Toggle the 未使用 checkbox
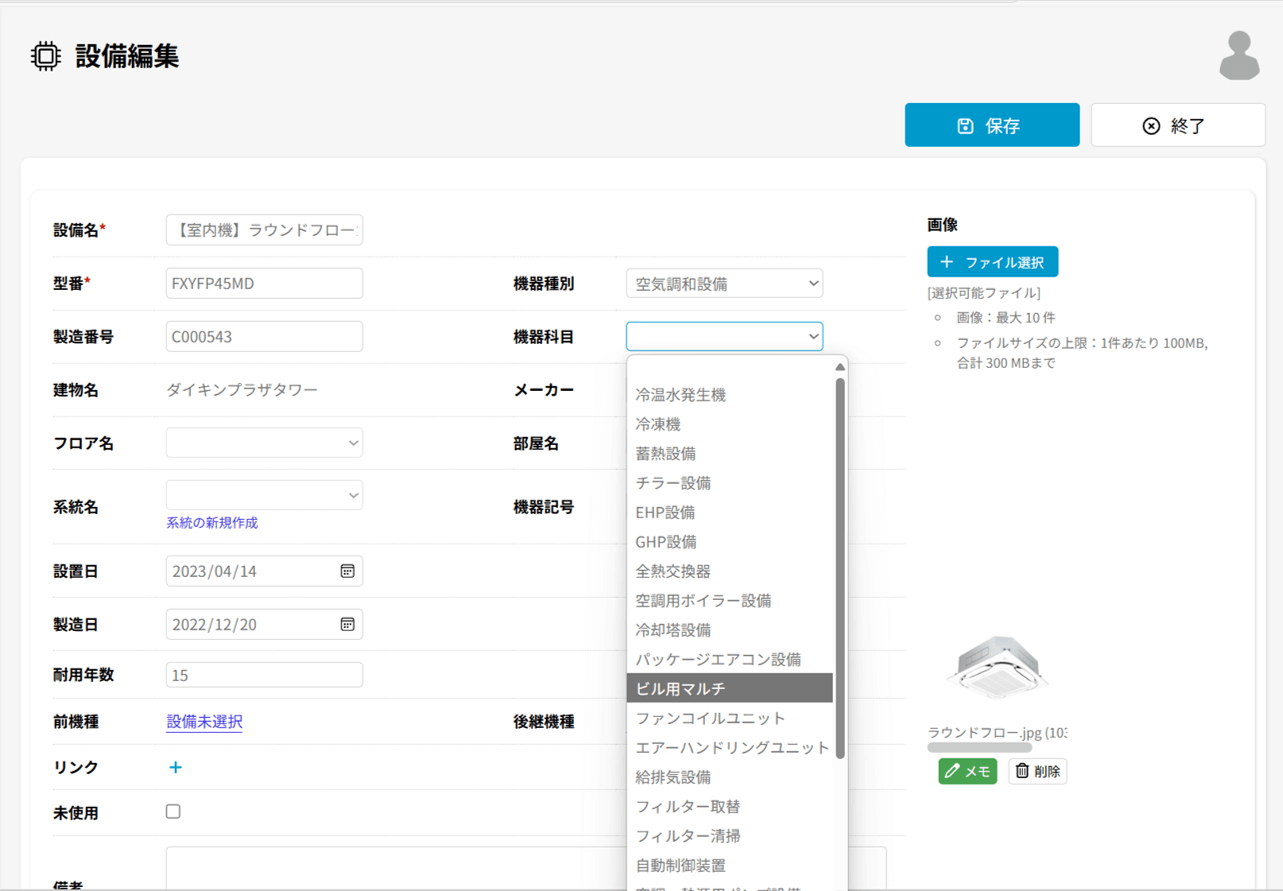1283x891 pixels. 173,812
